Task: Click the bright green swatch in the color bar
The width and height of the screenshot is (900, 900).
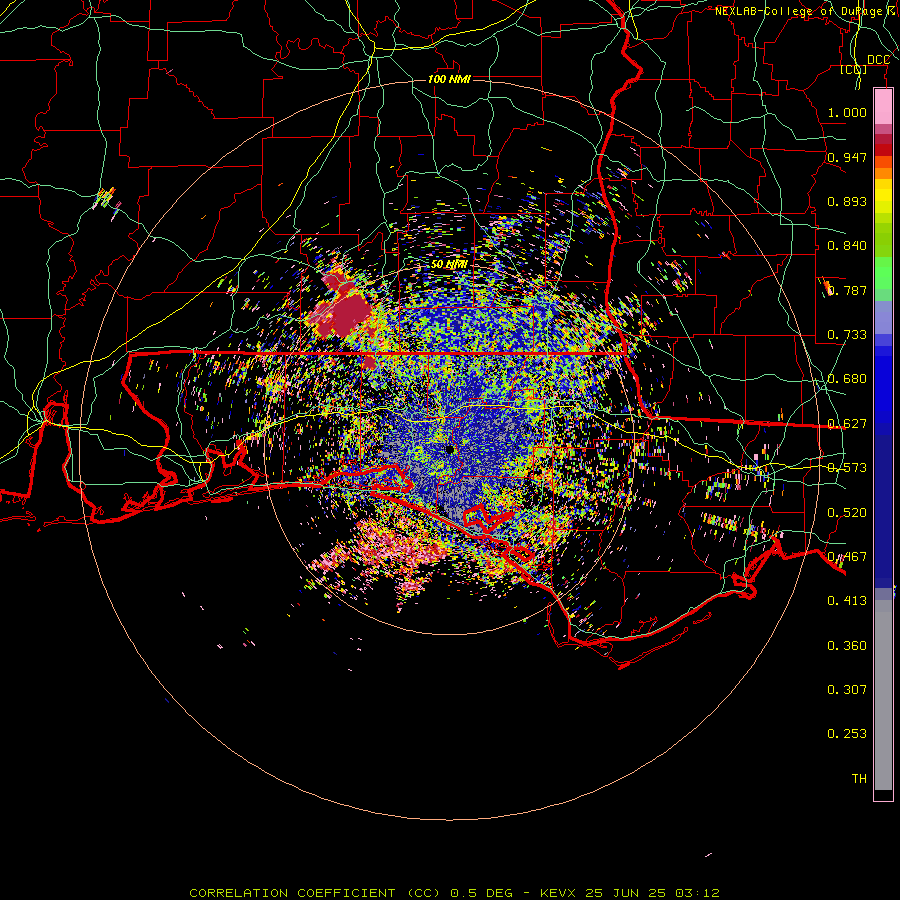Action: coord(883,273)
